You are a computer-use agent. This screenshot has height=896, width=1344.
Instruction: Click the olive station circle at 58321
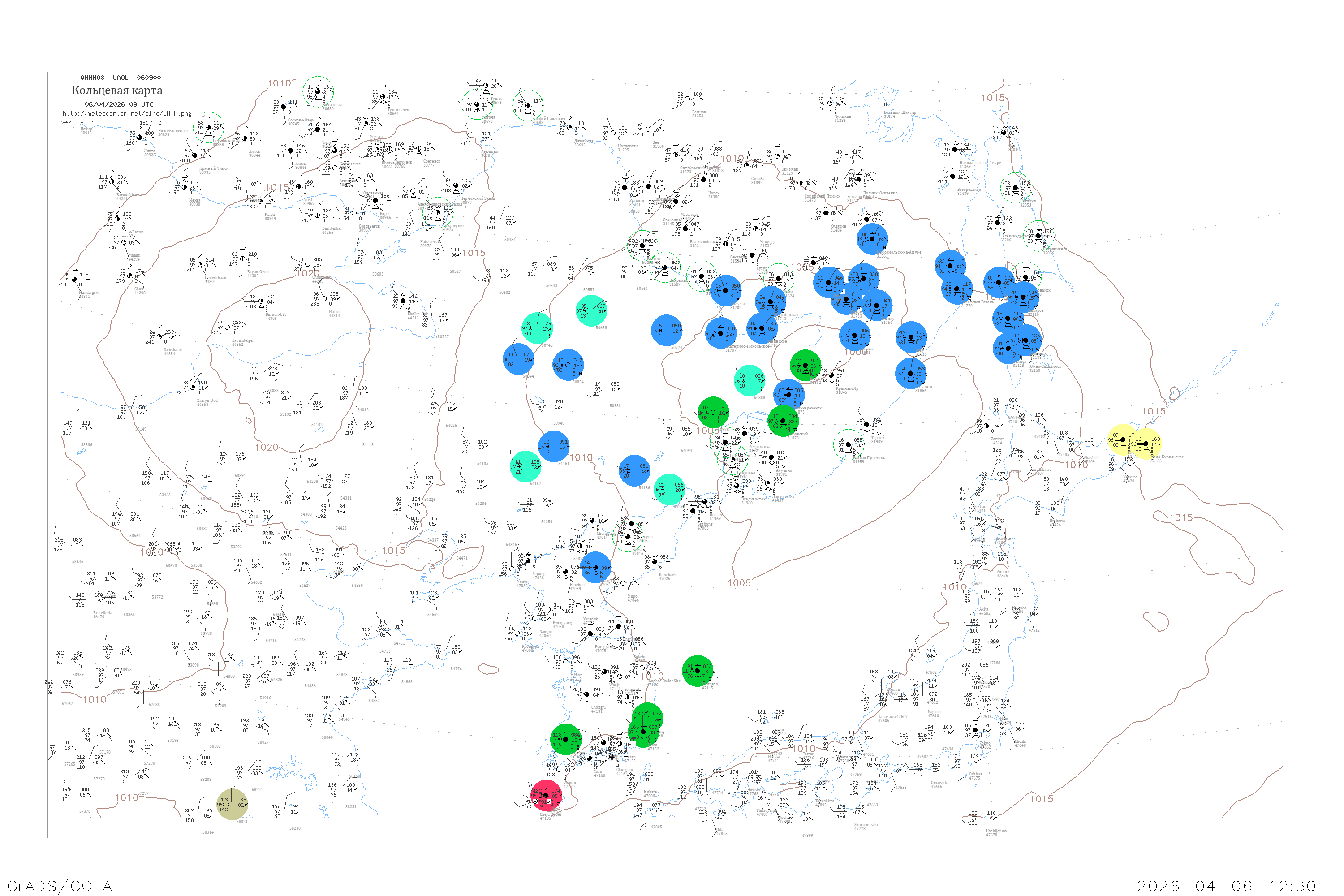coord(232,805)
